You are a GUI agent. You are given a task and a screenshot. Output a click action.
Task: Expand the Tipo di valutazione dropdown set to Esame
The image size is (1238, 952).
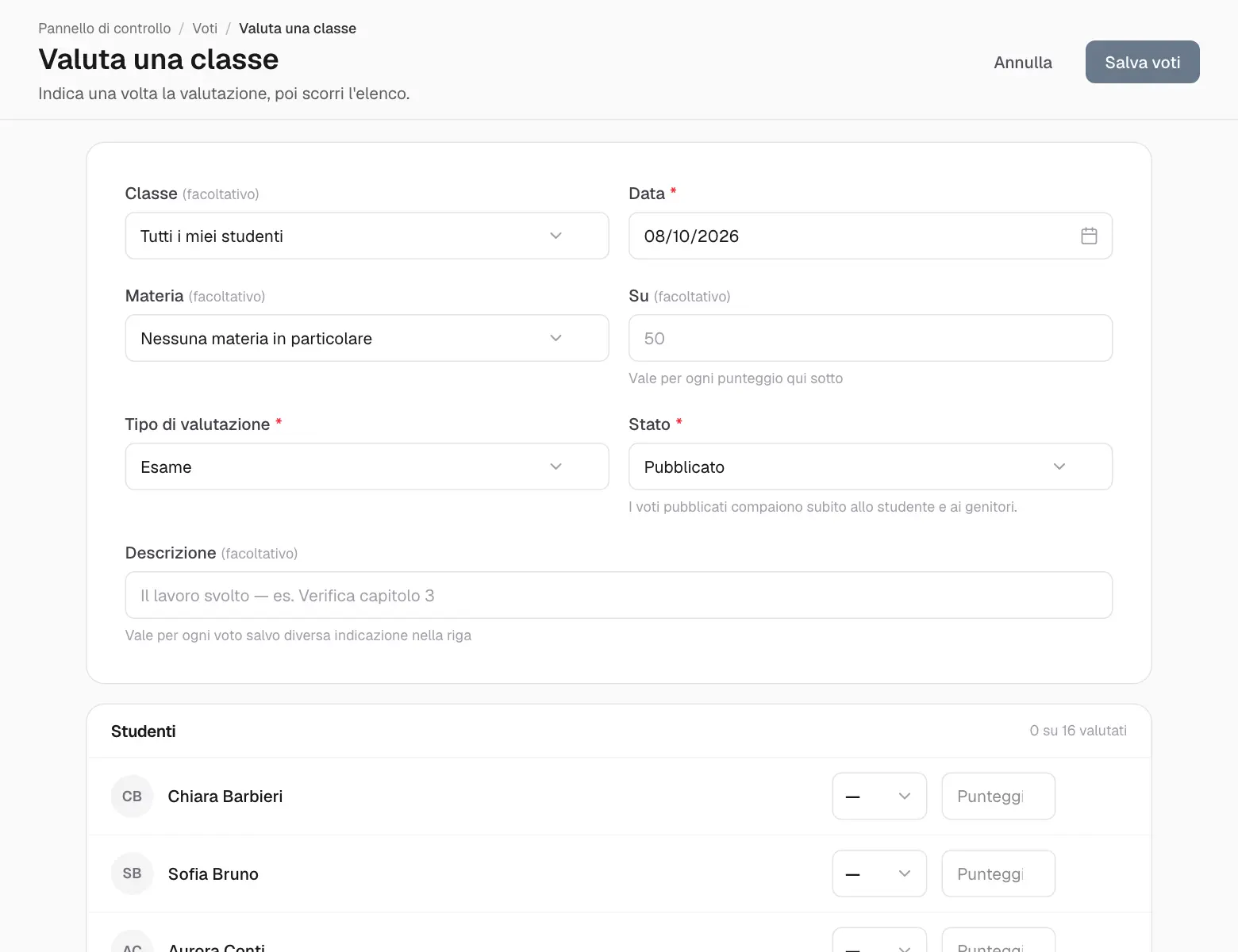click(367, 466)
